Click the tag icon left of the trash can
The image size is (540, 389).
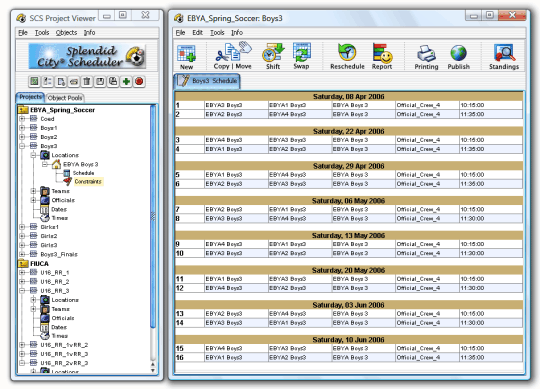click(x=74, y=82)
